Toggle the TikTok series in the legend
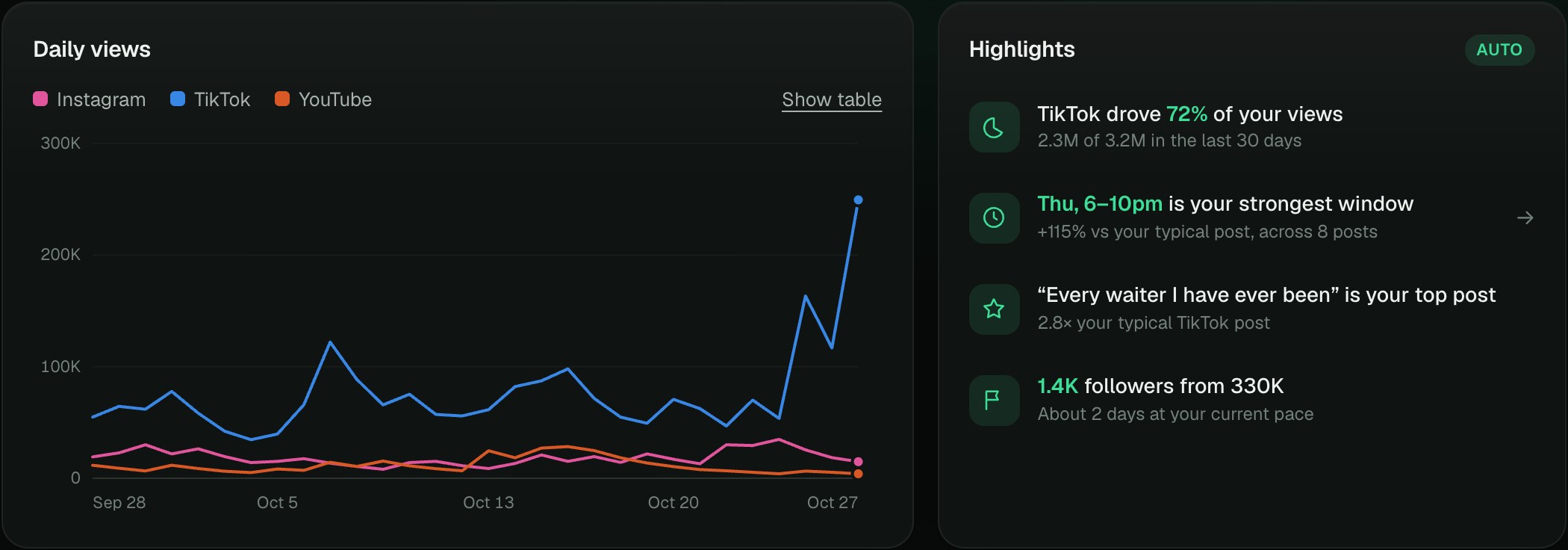 210,99
